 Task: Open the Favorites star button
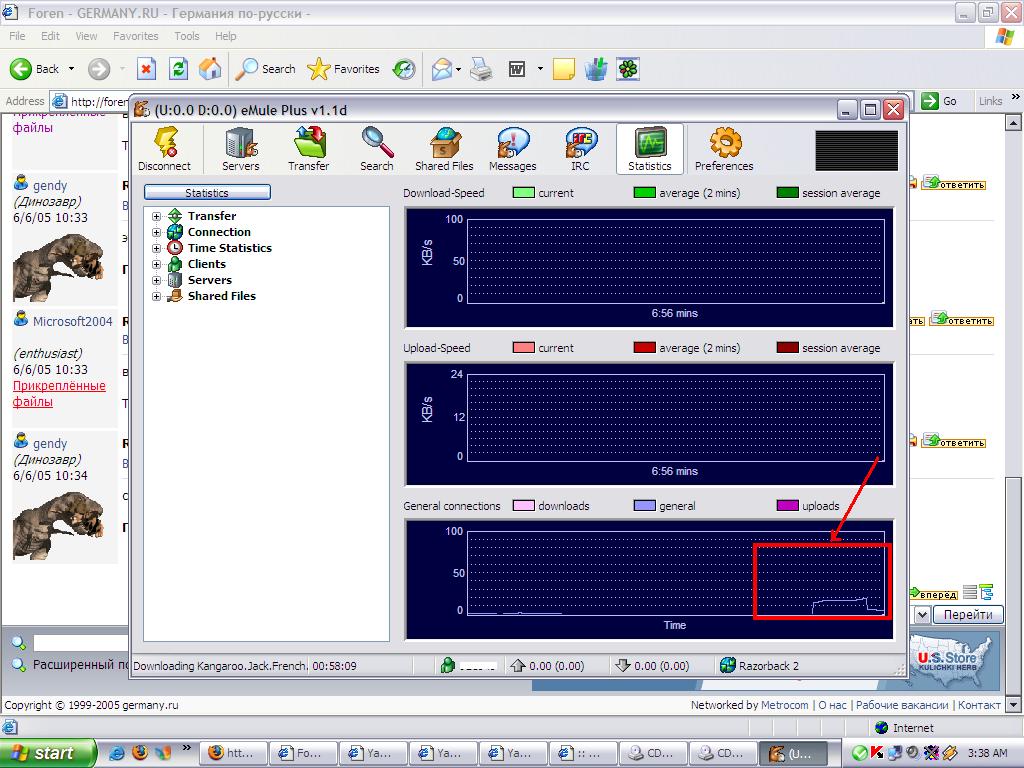click(x=344, y=69)
